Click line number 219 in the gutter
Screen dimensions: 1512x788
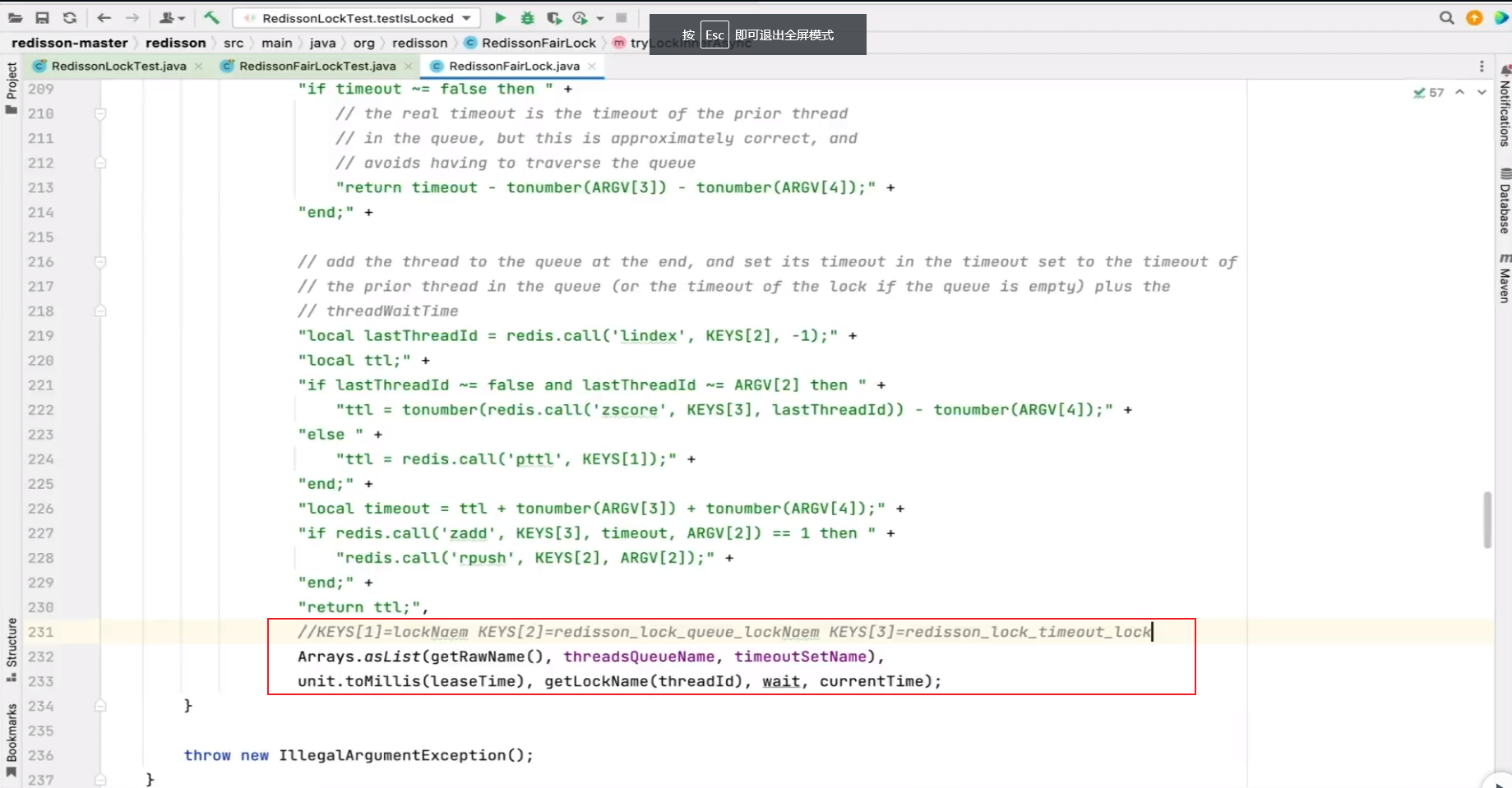41,336
